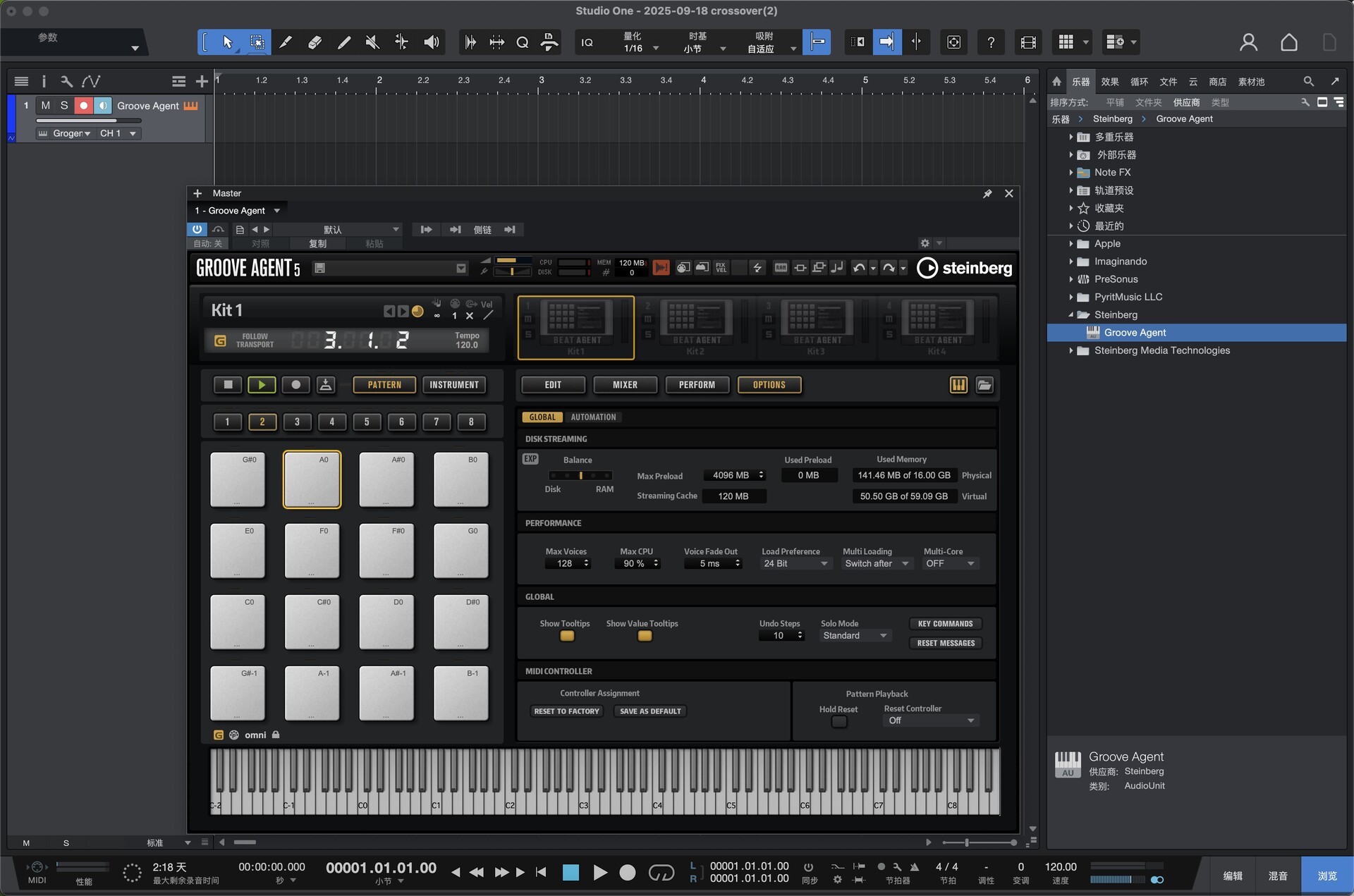The width and height of the screenshot is (1354, 896).
Task: Toggle the loop button in transport
Action: click(x=661, y=873)
